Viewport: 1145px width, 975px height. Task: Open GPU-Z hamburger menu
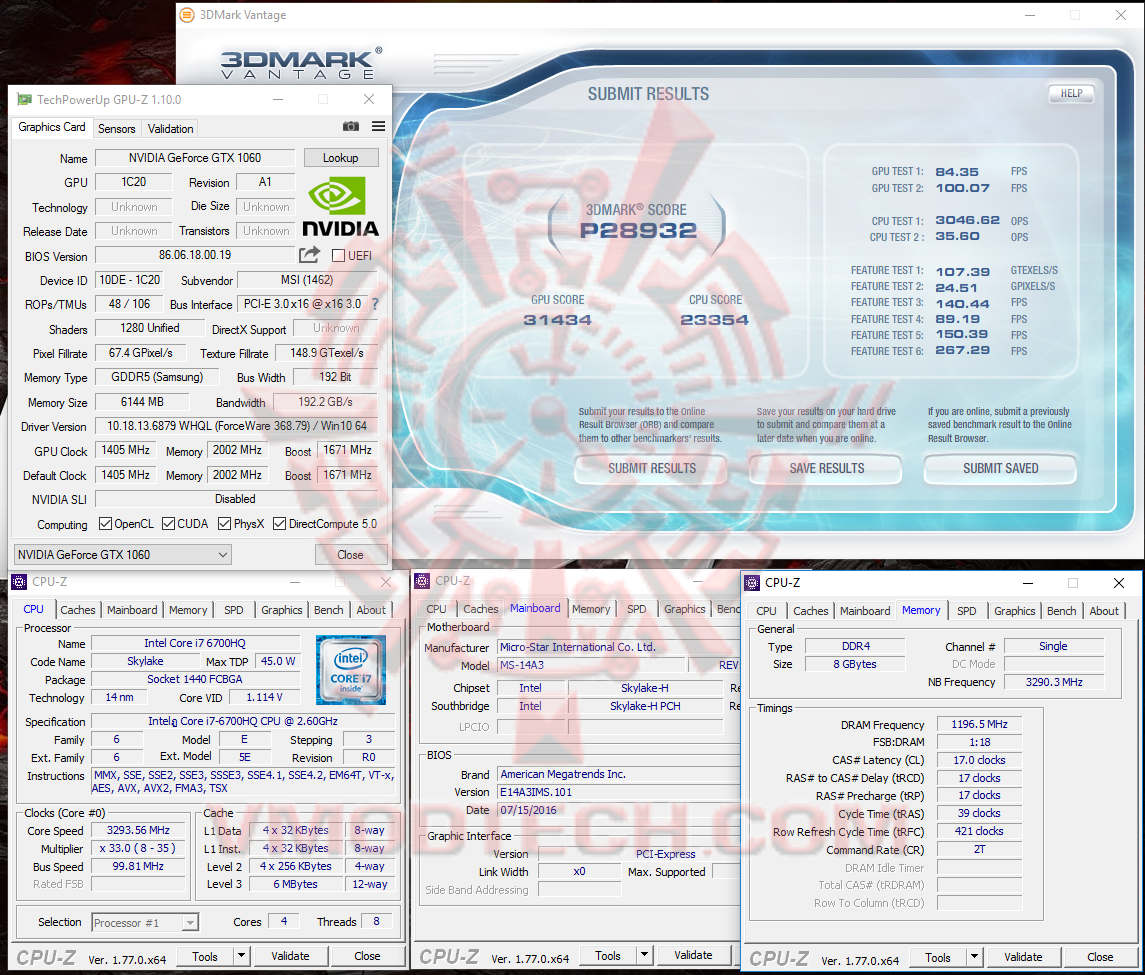pos(378,126)
